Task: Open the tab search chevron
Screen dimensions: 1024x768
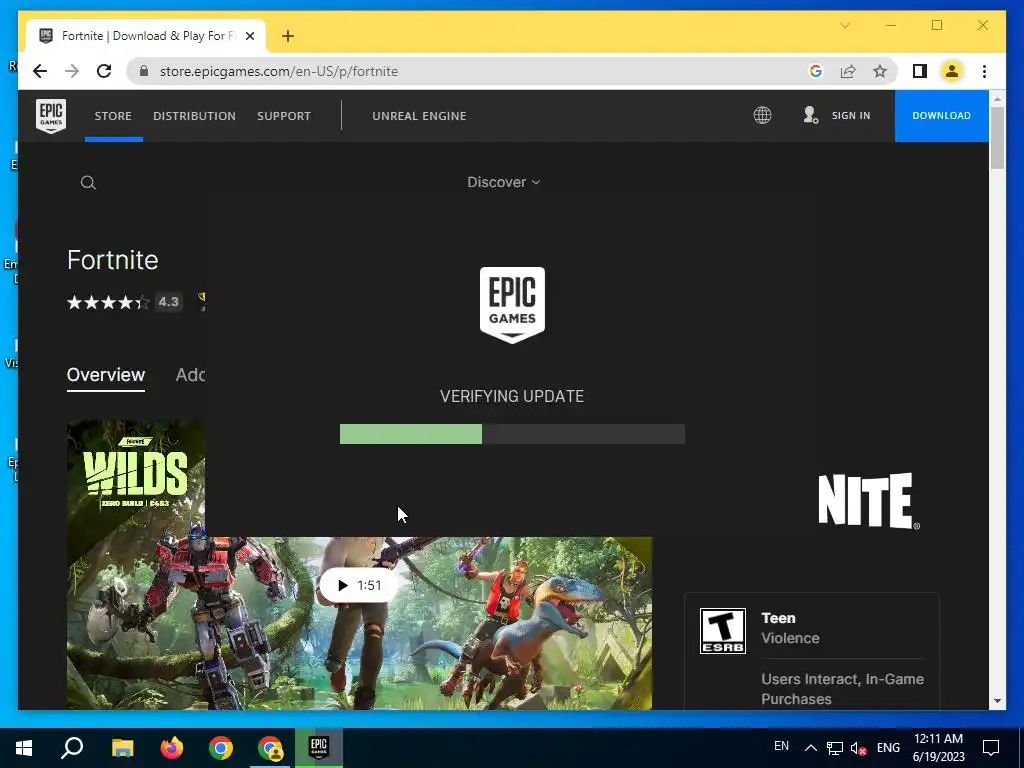Action: point(844,25)
